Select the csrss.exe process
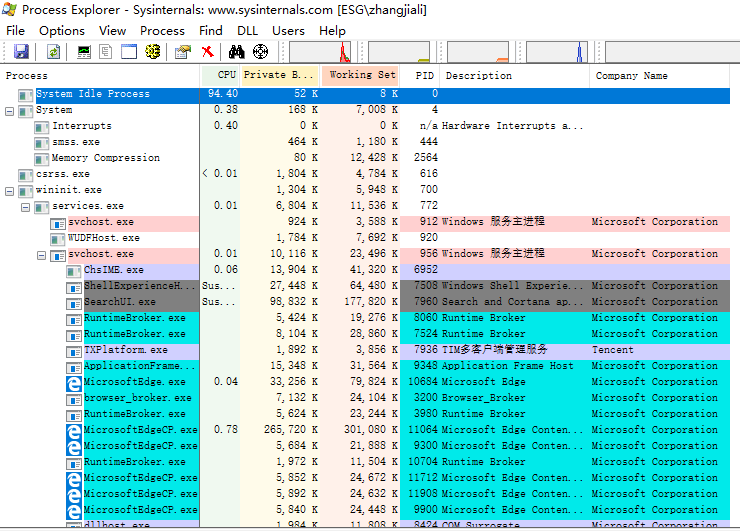This screenshot has width=740, height=531. [63, 174]
